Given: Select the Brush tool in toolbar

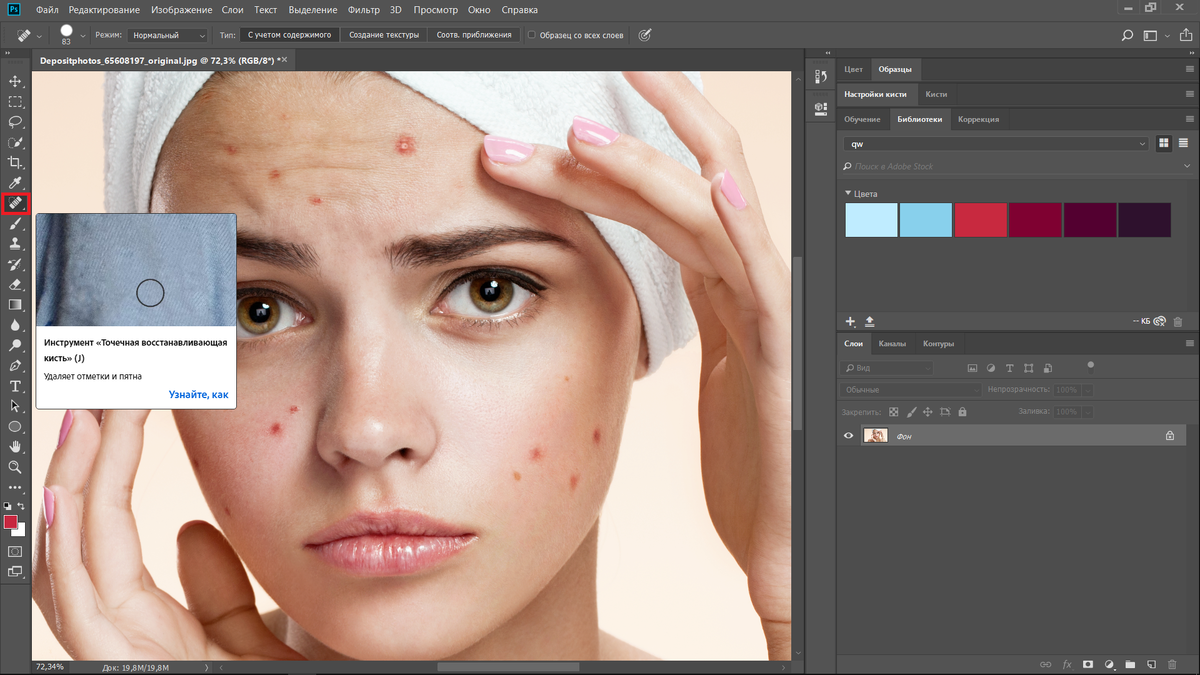Looking at the screenshot, I should pyautogui.click(x=15, y=224).
